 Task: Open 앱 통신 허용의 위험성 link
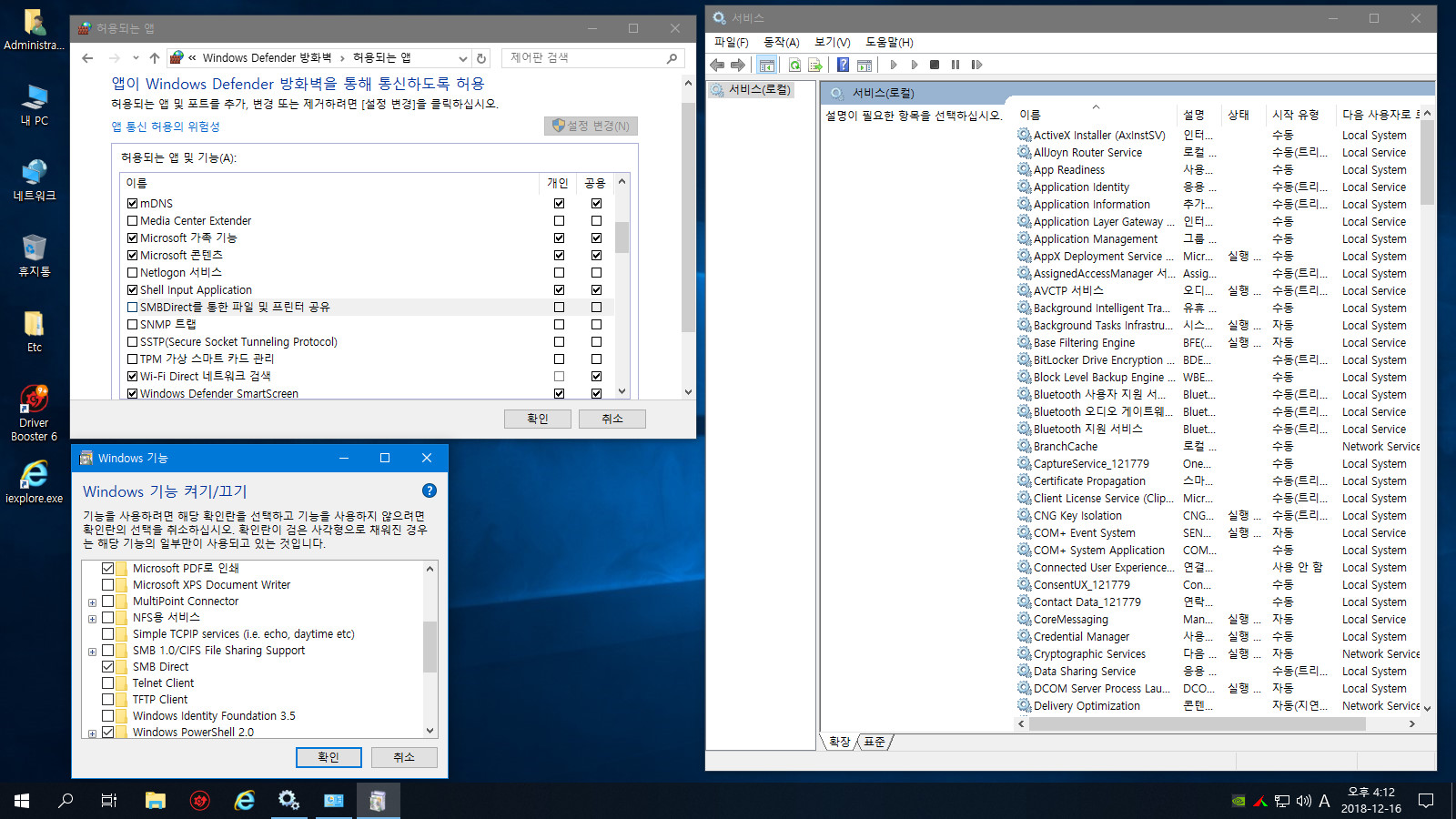click(166, 126)
